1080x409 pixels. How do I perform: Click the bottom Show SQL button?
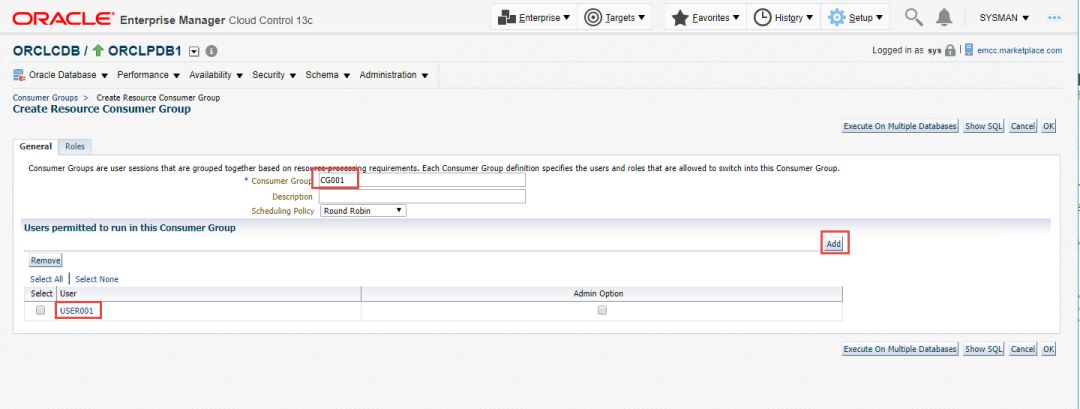[984, 349]
